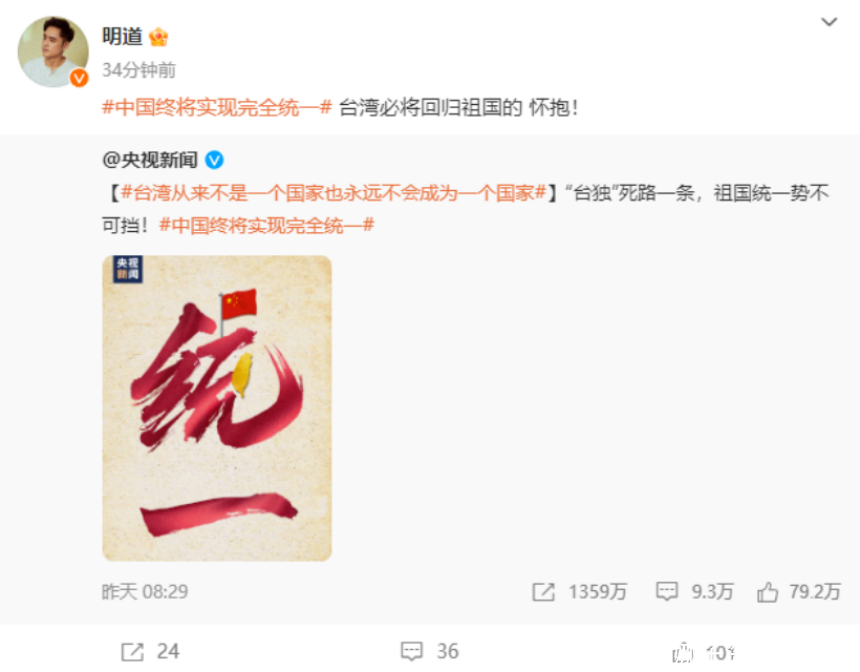This screenshot has width=860, height=672.
Task: Enlarge the 统一 calligraphy image thumbnail
Action: coord(217,408)
